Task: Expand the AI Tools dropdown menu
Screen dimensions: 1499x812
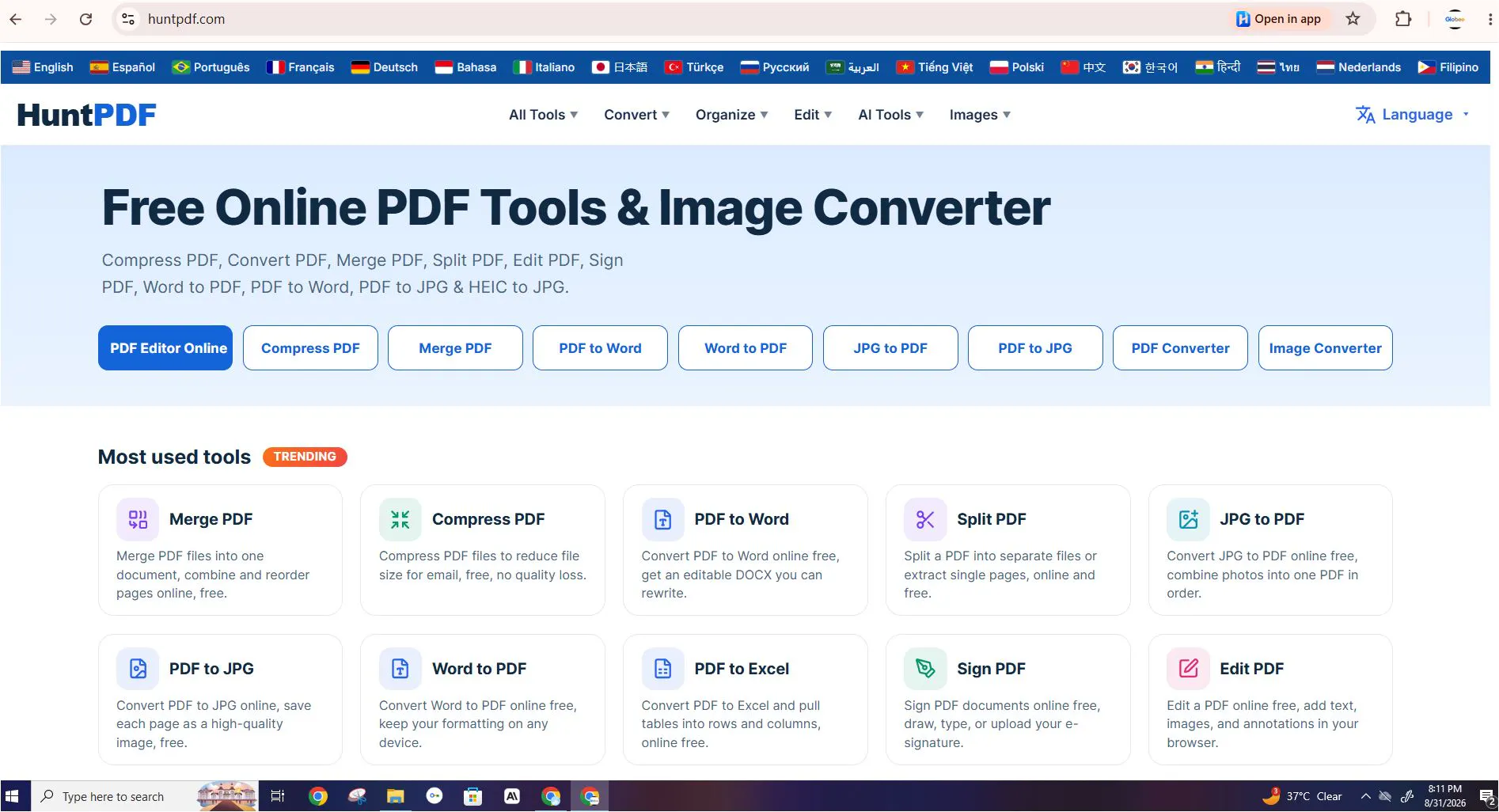Action: (x=890, y=115)
